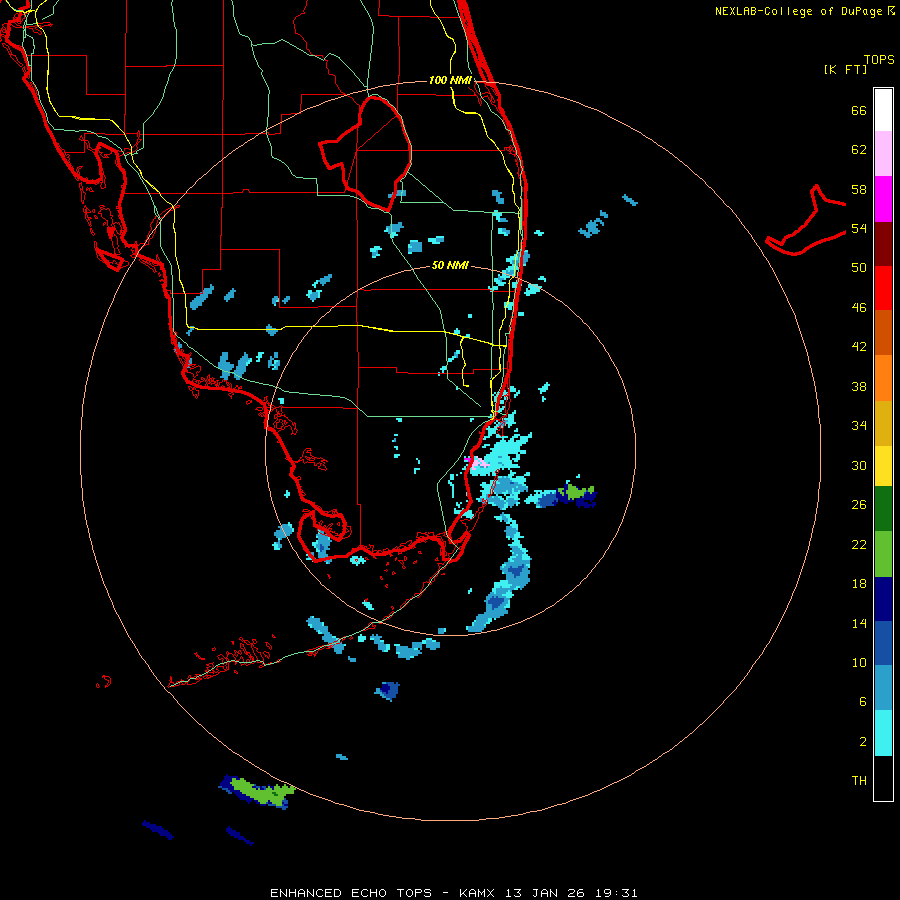
Task: Click the medium blue 10-14 kft swatch
Action: 883,643
